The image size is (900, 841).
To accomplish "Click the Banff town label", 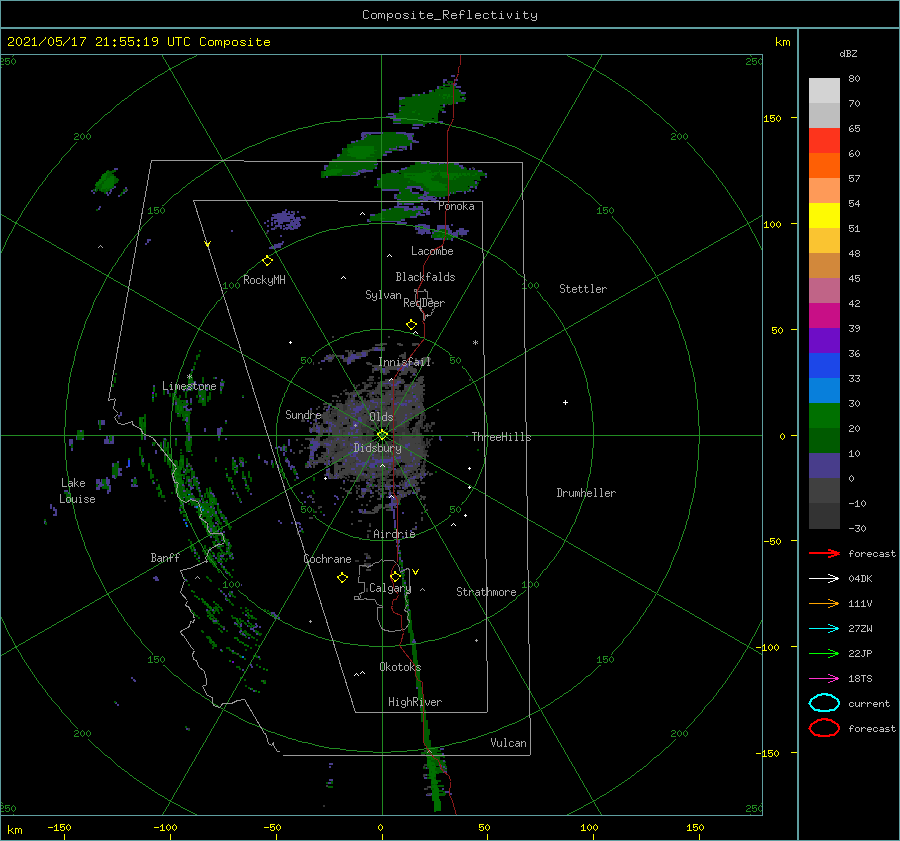I will point(165,557).
